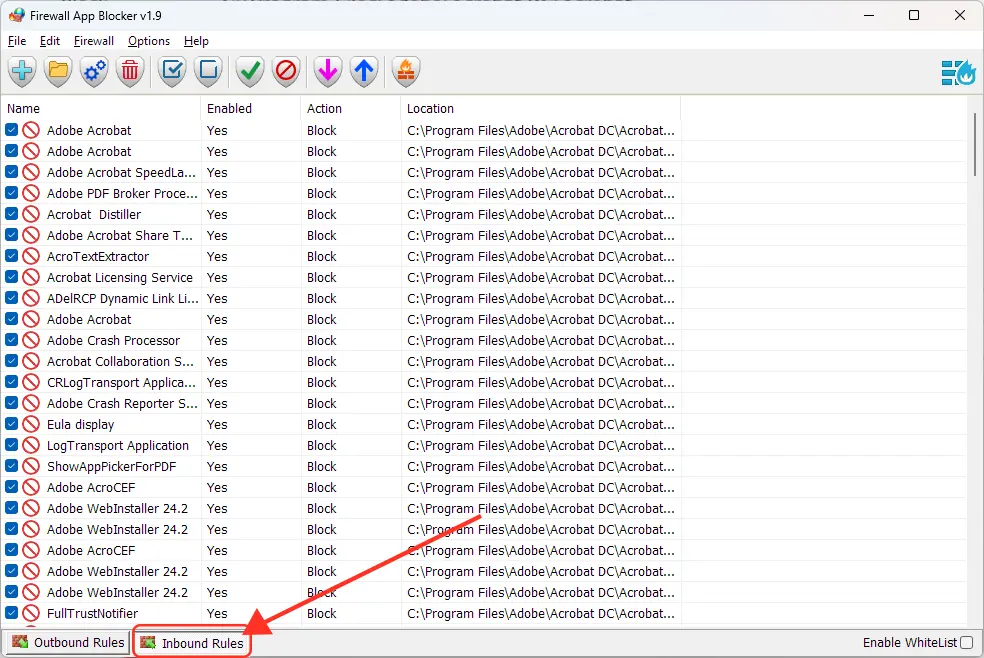Screen dimensions: 984x658
Task: Click block icon beside Adobe PDF Broker Proce...
Action: click(x=31, y=193)
